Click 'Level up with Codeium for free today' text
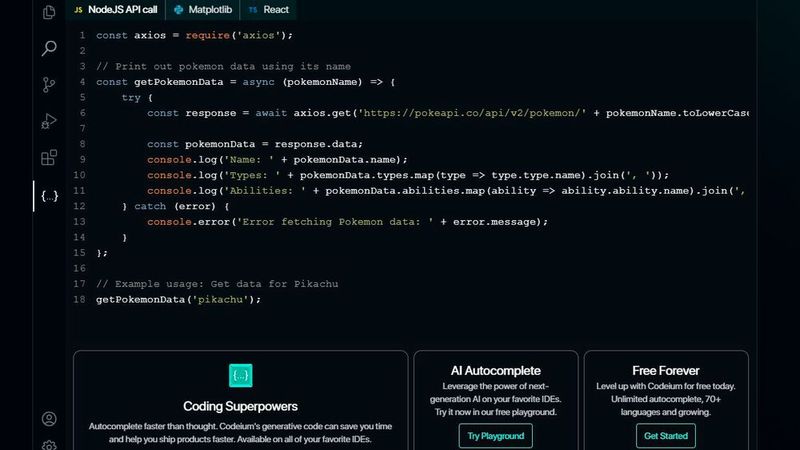Screen dimensions: 800x450 666,399
